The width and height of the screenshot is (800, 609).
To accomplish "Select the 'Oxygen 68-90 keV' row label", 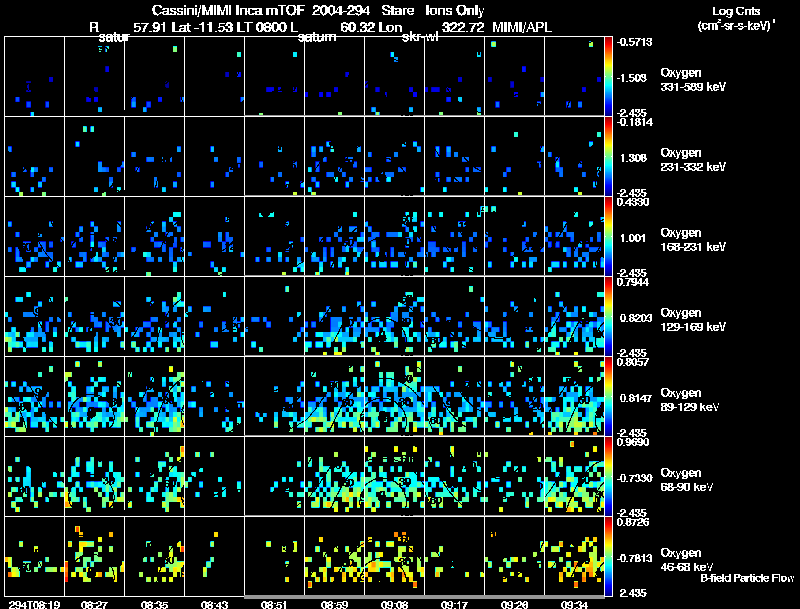I will [x=687, y=480].
